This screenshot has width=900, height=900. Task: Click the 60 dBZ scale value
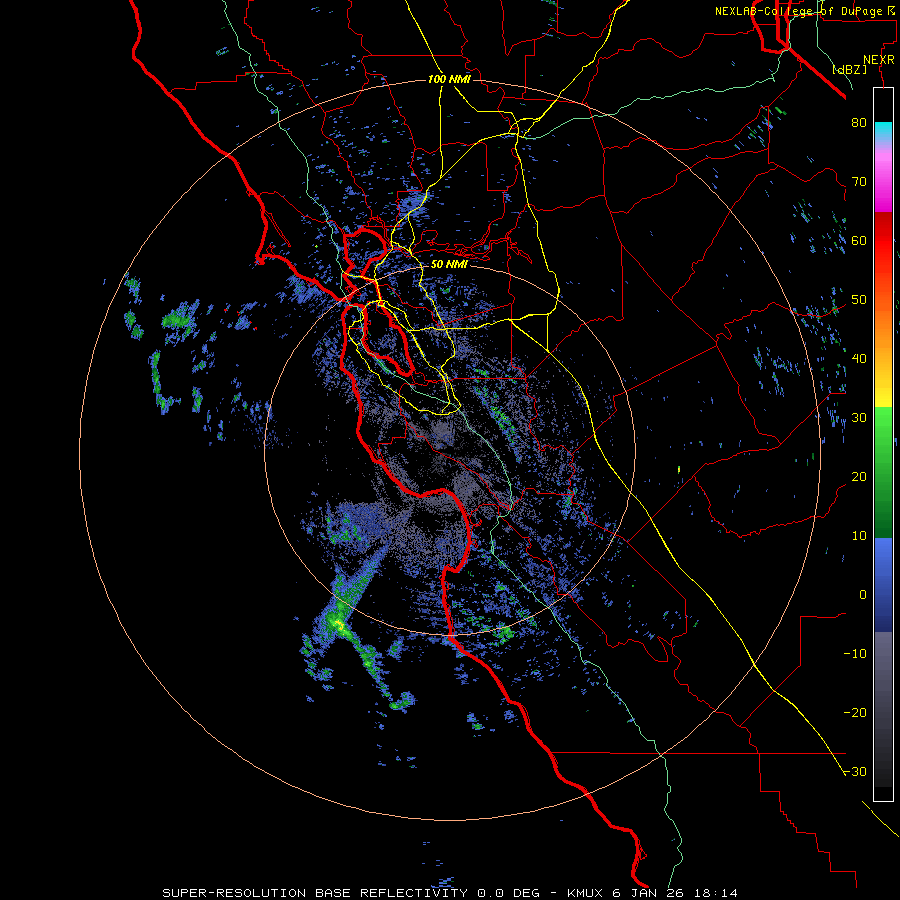(859, 240)
